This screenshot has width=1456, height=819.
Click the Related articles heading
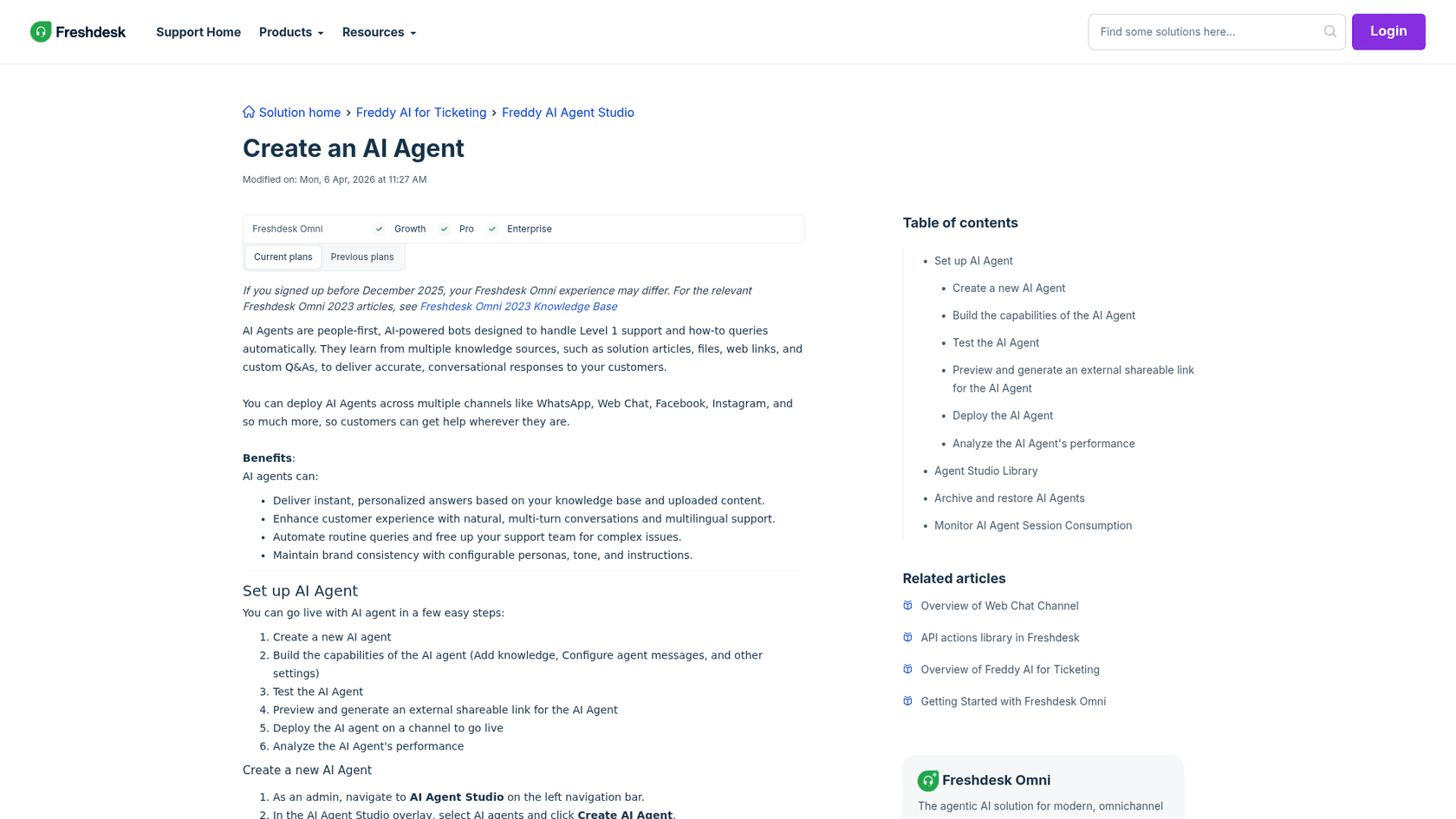954,579
